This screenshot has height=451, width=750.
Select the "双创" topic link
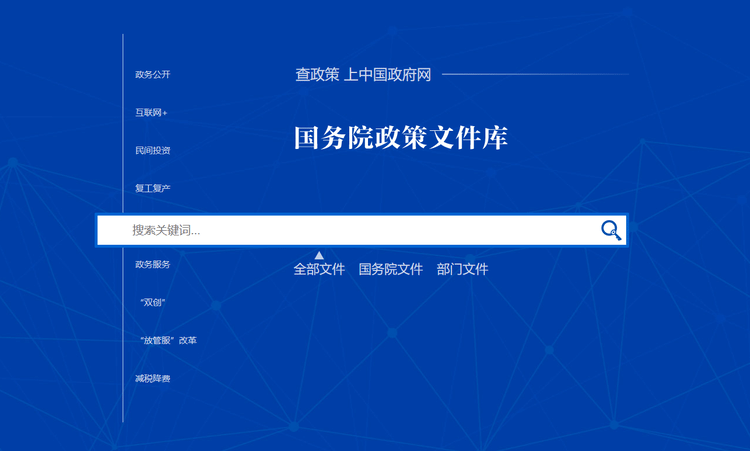(153, 302)
